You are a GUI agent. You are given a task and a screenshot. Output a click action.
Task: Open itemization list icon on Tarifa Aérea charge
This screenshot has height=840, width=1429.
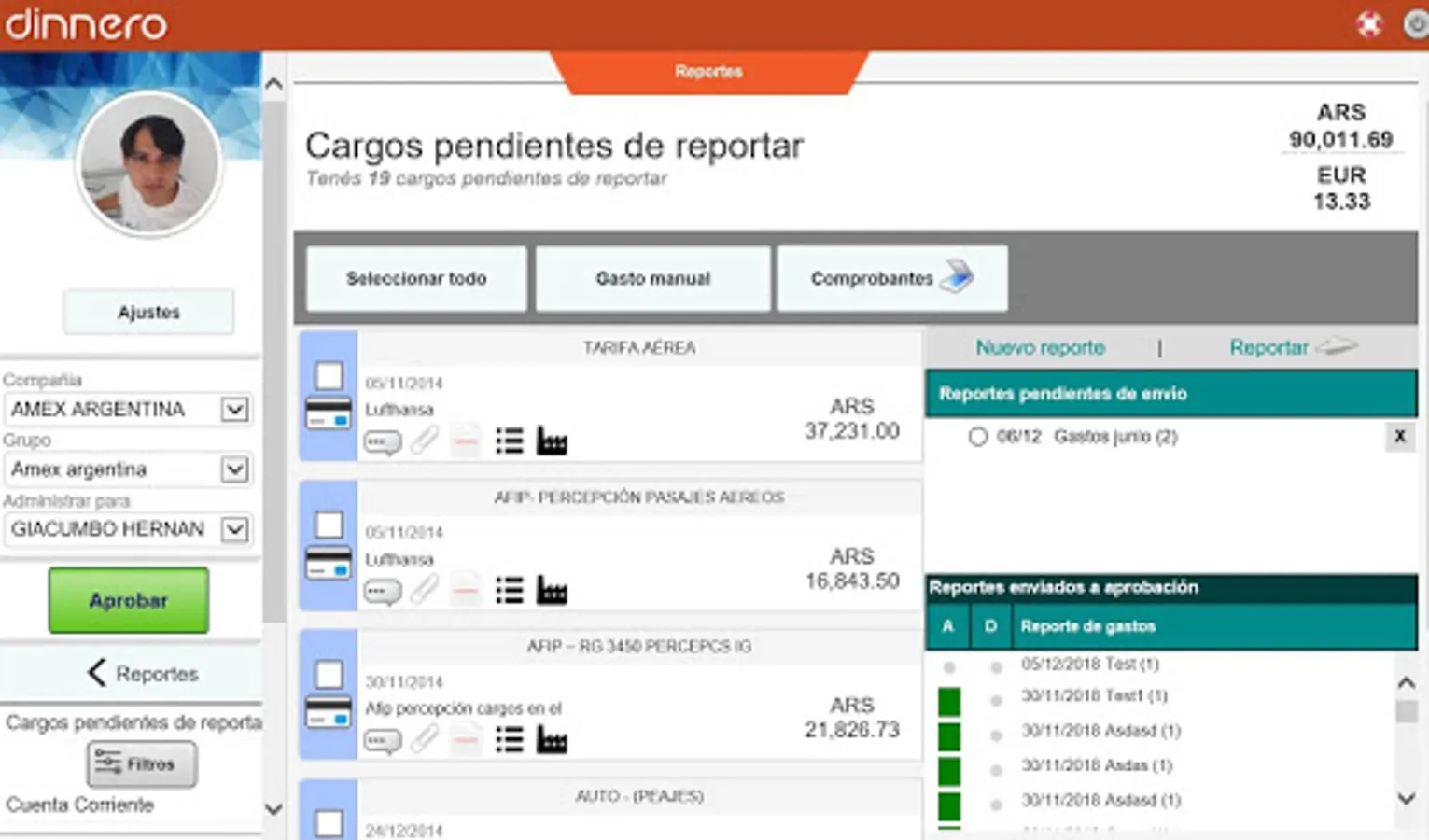click(x=510, y=441)
